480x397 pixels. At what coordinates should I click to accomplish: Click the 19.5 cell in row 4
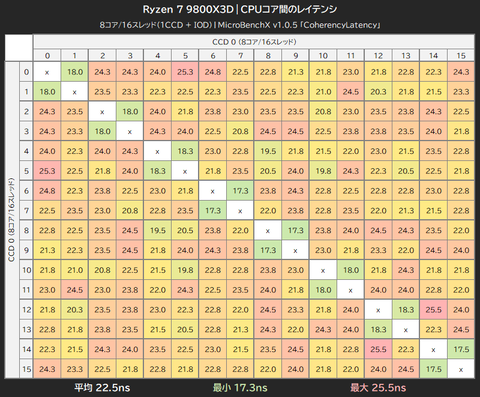pos(268,151)
